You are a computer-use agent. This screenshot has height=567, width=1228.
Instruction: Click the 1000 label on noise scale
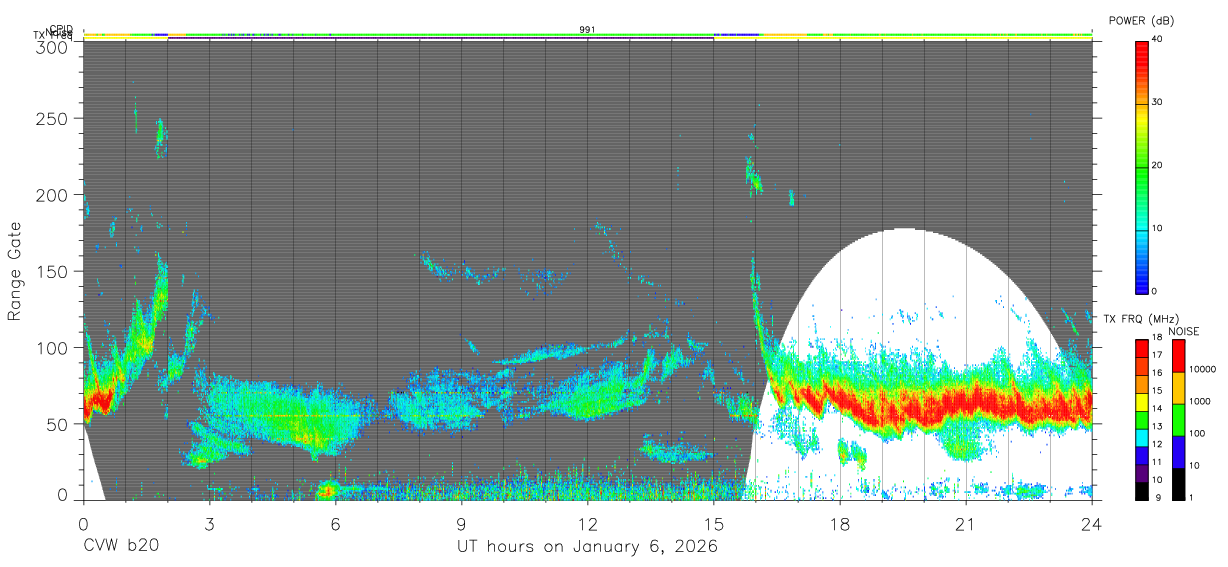tap(1199, 401)
